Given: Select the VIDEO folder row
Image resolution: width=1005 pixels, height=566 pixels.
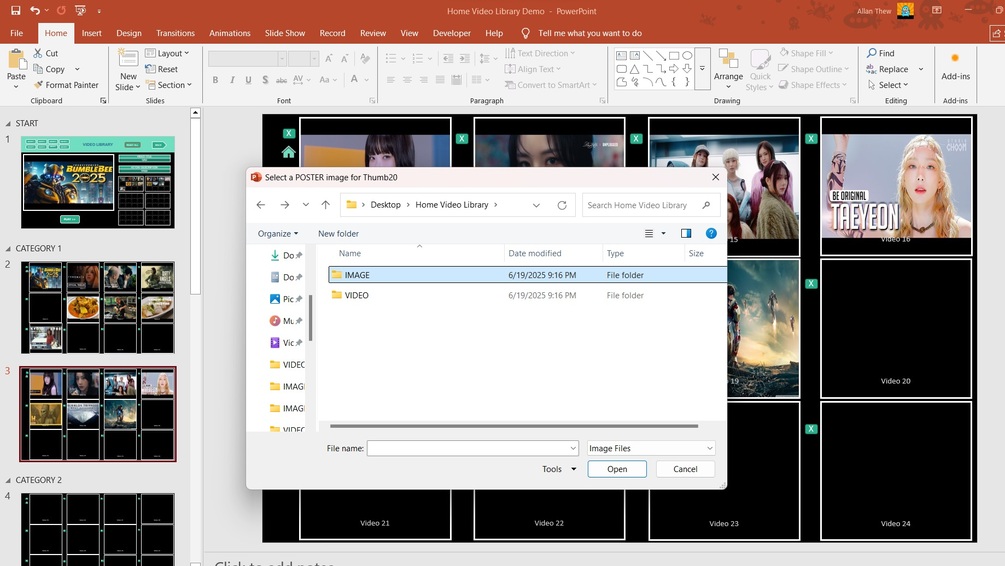Looking at the screenshot, I should (527, 295).
